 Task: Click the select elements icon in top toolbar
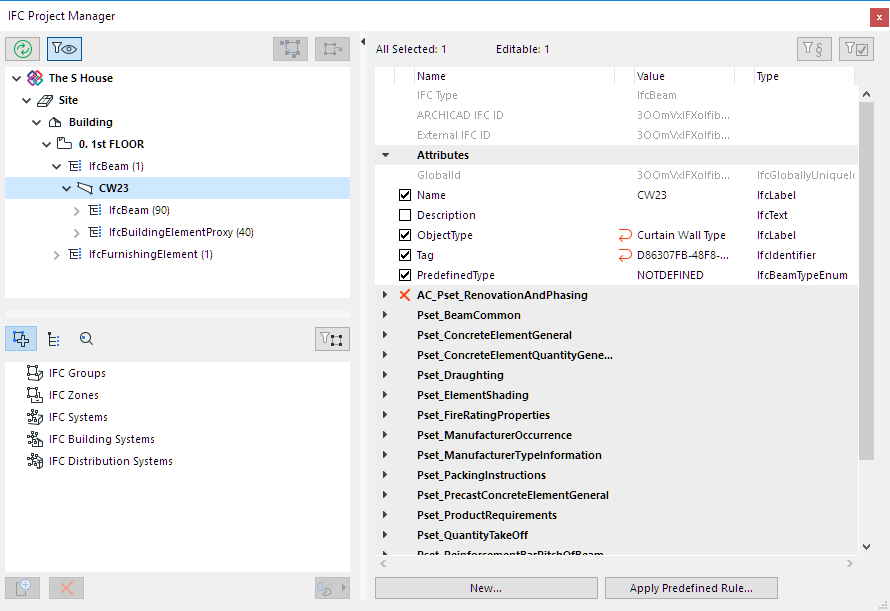291,49
